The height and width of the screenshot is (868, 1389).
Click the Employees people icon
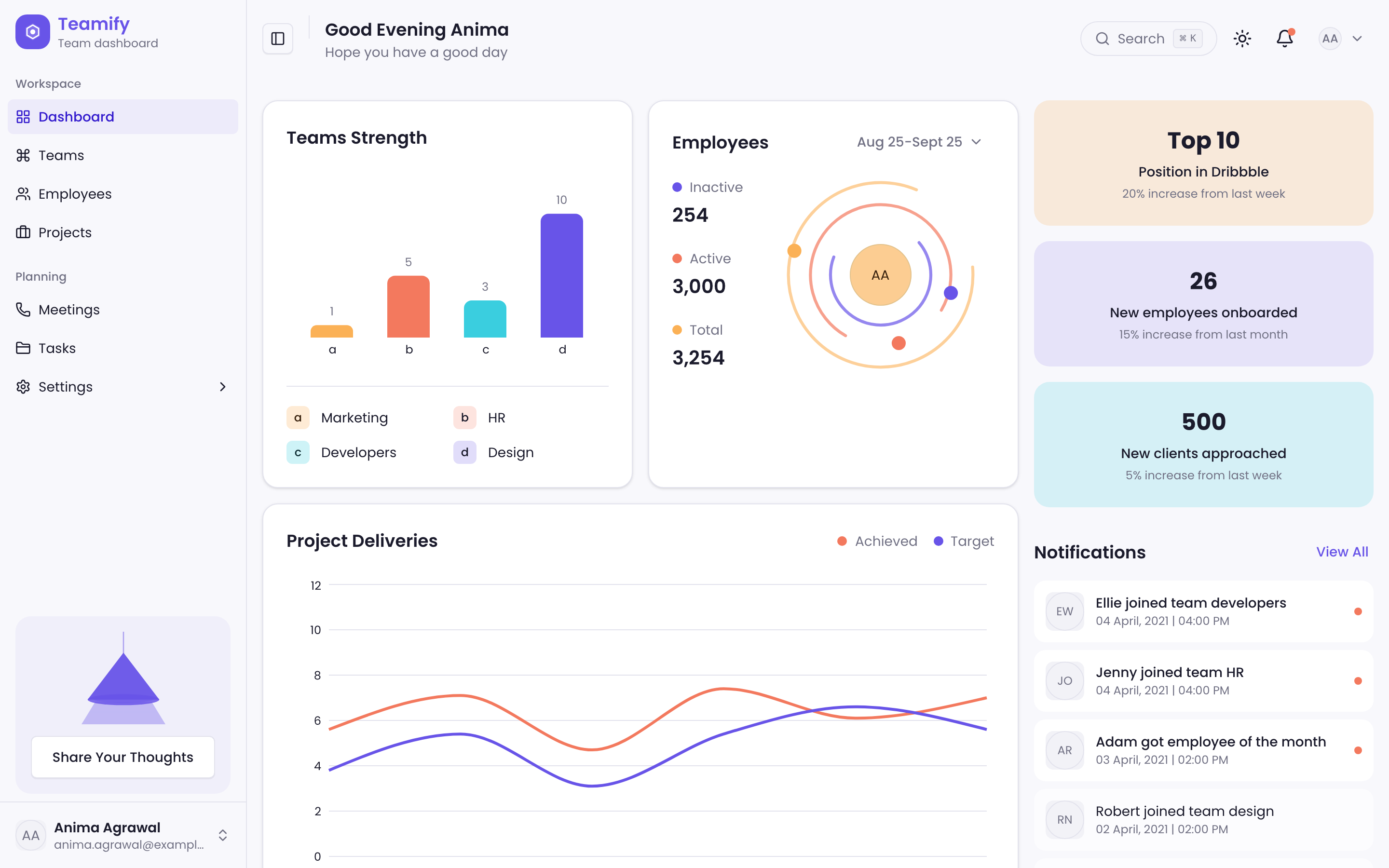(23, 193)
